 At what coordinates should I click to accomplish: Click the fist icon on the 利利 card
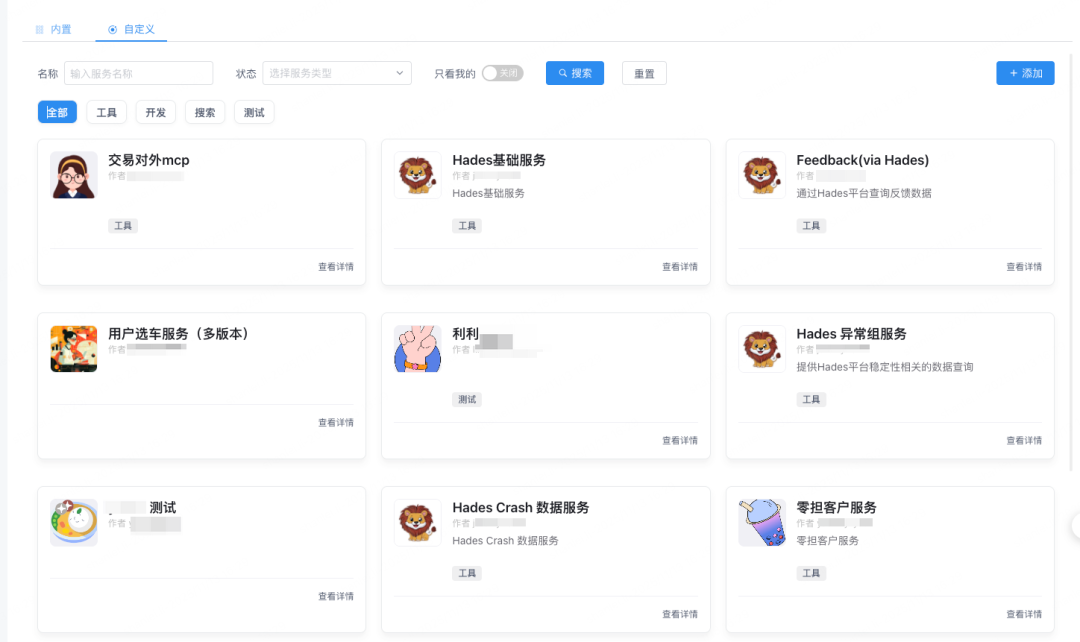coord(417,348)
